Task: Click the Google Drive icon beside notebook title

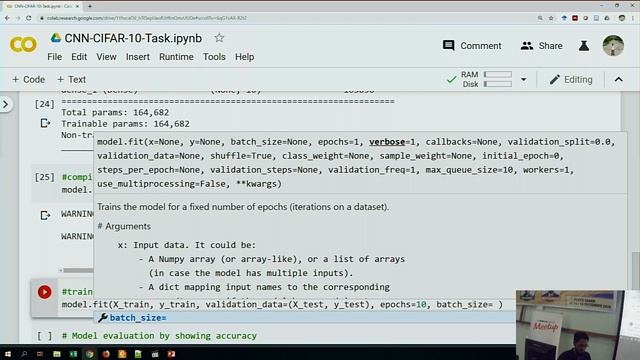Action: click(56, 38)
